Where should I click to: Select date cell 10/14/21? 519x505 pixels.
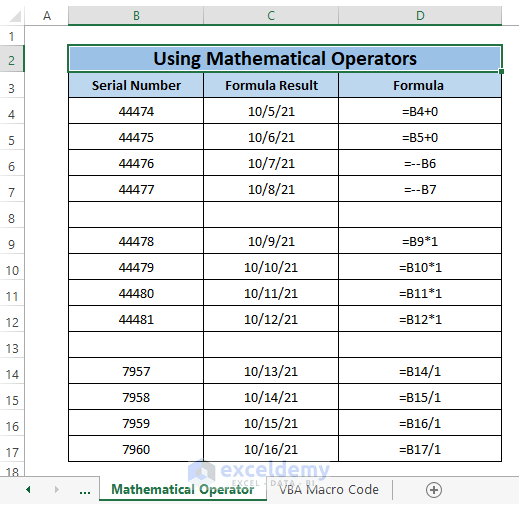[271, 397]
